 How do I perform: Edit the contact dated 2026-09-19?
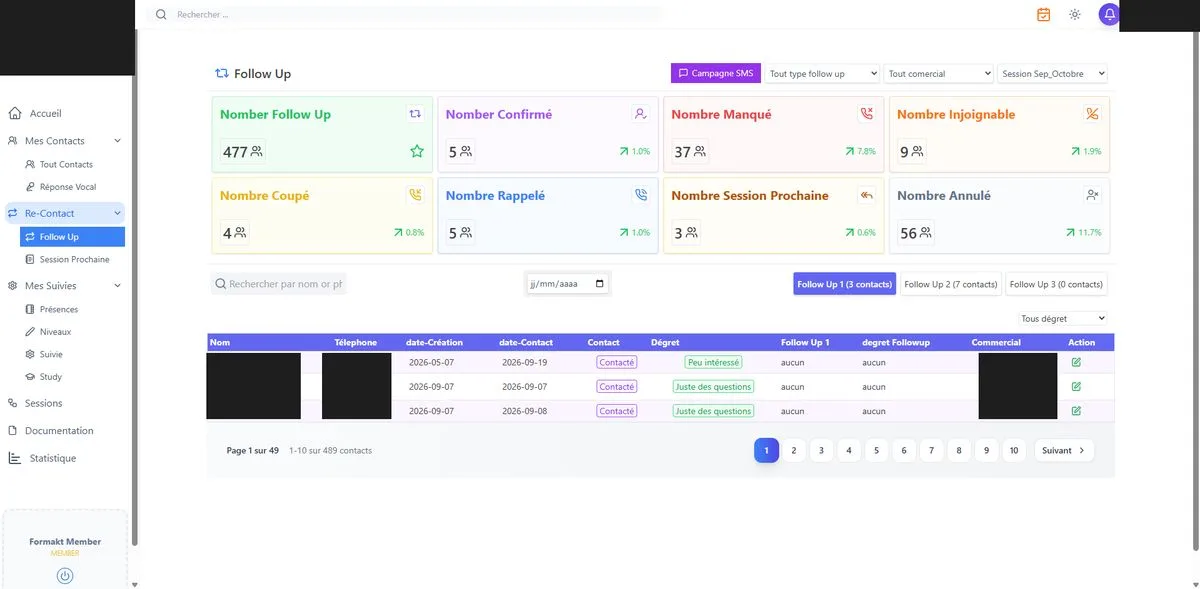pyautogui.click(x=1076, y=362)
